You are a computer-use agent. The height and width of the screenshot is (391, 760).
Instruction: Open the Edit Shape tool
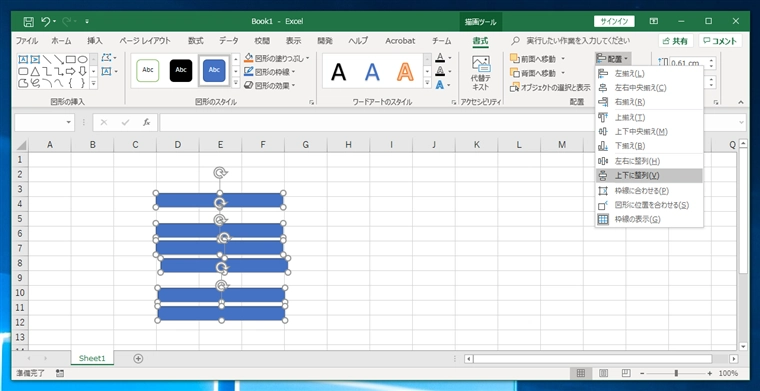coord(109,58)
